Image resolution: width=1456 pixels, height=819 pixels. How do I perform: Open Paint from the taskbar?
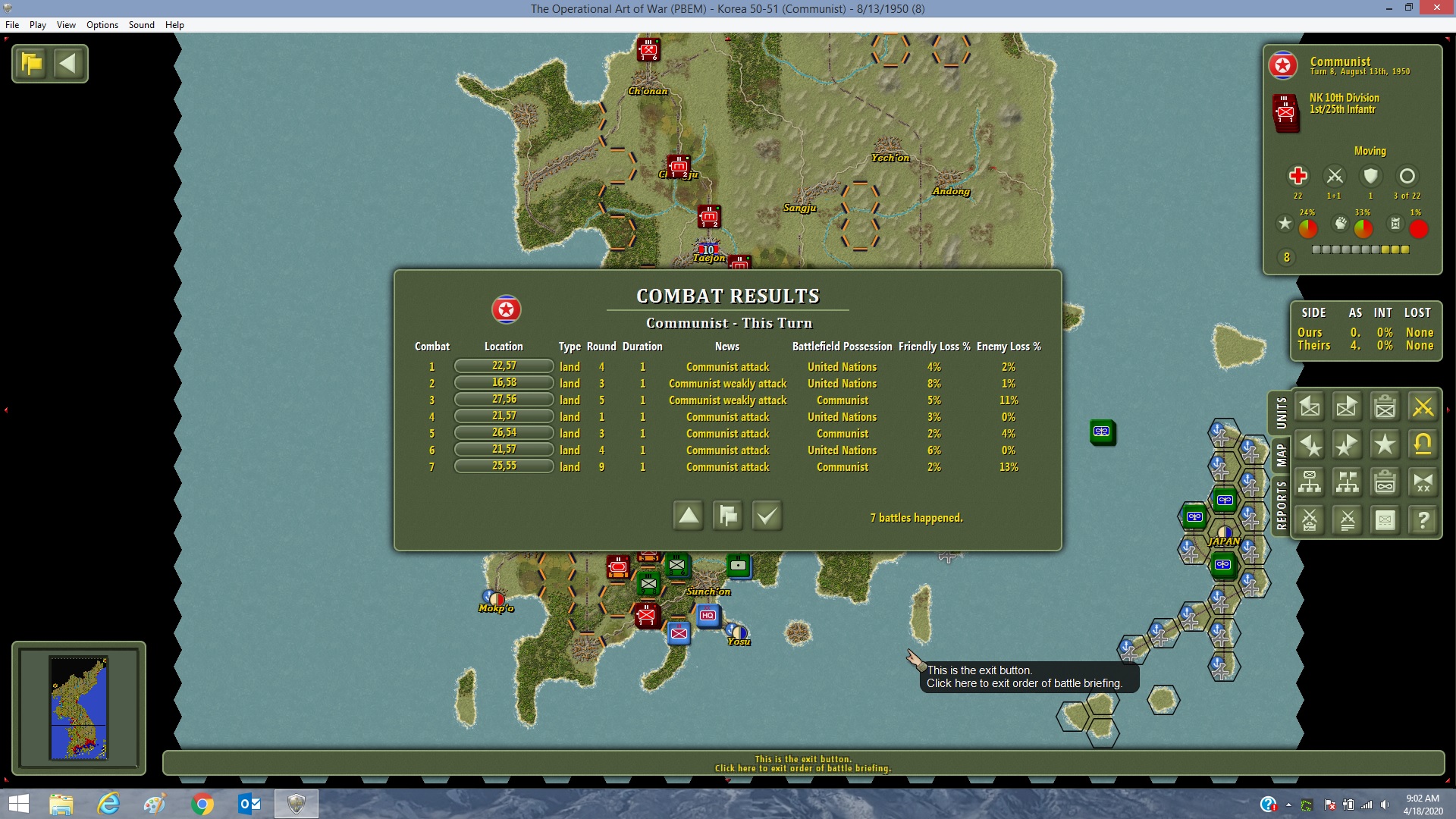(155, 804)
